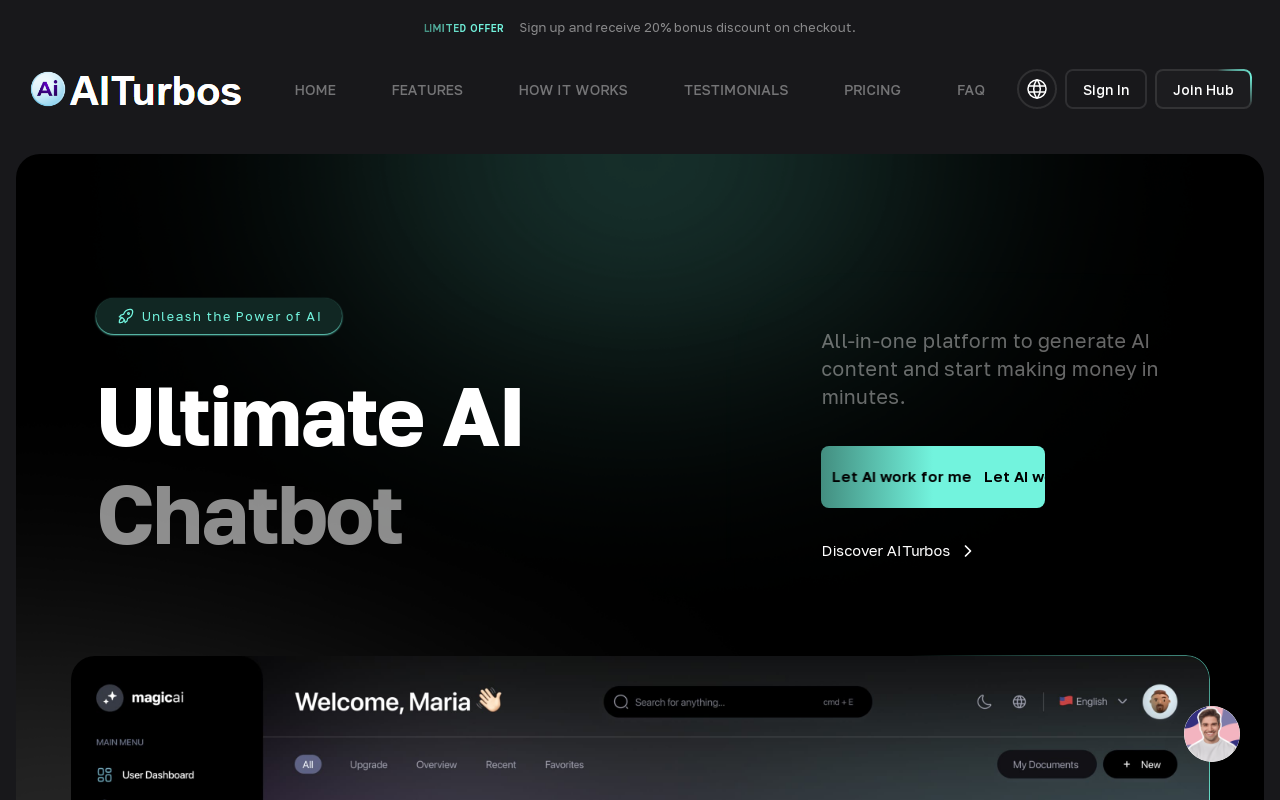Screen dimensions: 1280x800
Task: Click the rocket icon in the Unleash badge
Action: coord(126,316)
